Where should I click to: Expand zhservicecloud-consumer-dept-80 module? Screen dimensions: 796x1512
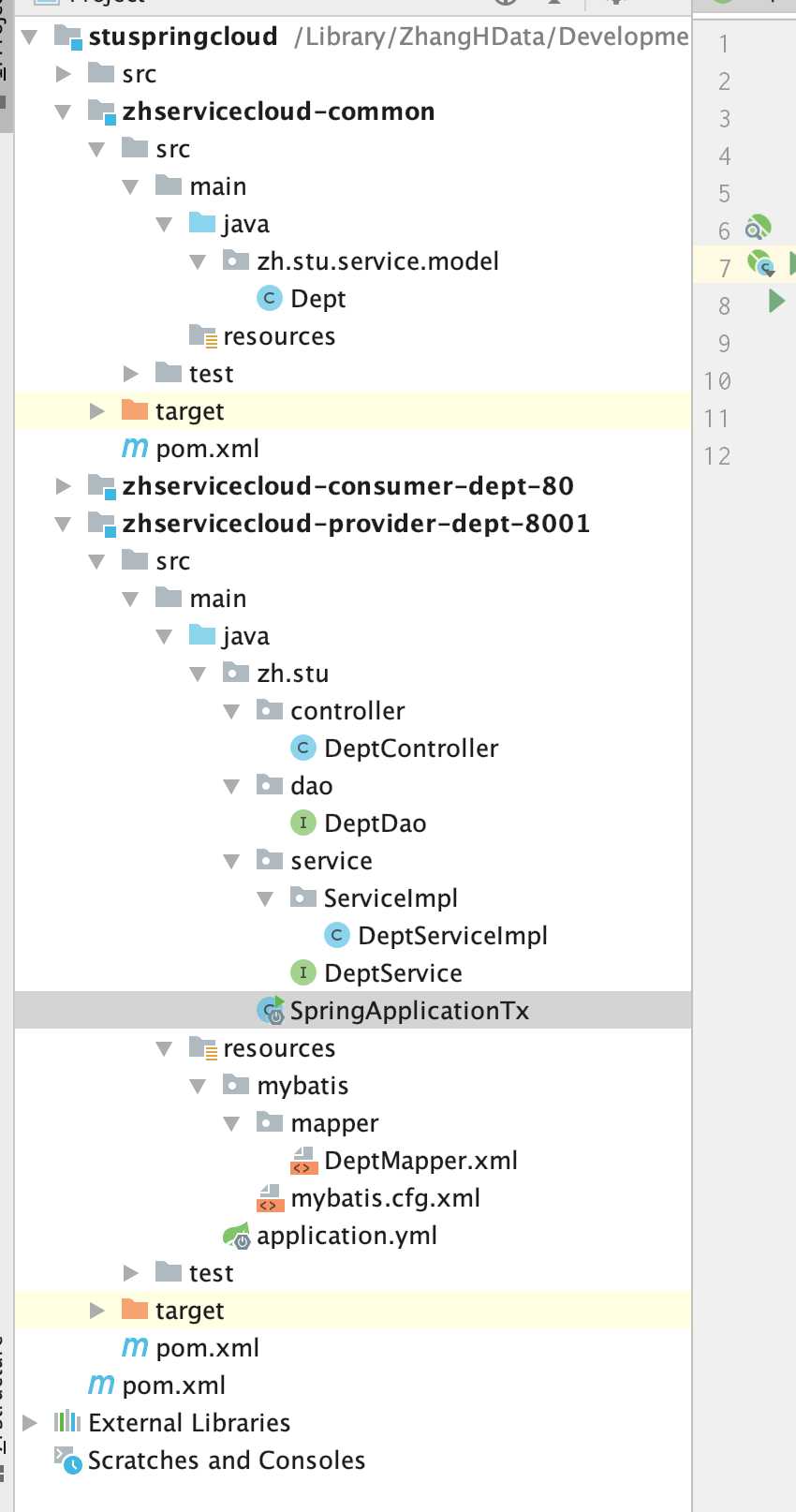(64, 486)
